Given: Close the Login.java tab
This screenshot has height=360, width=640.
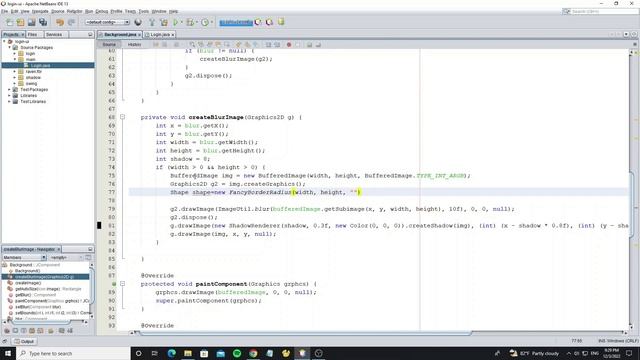Looking at the screenshot, I should [x=173, y=35].
